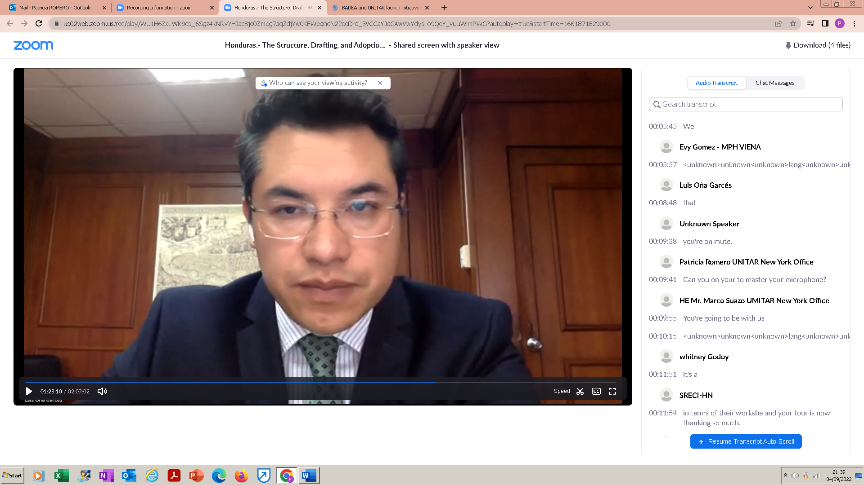Switch to the Chat Messages tab
Image resolution: width=864 pixels, height=485 pixels.
coord(774,83)
